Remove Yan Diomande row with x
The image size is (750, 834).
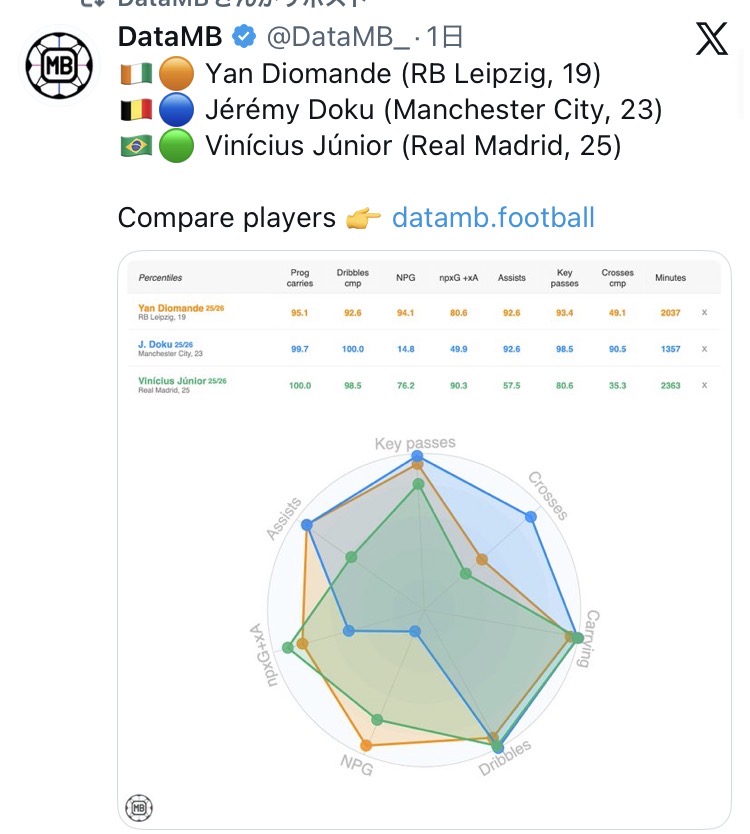point(704,313)
